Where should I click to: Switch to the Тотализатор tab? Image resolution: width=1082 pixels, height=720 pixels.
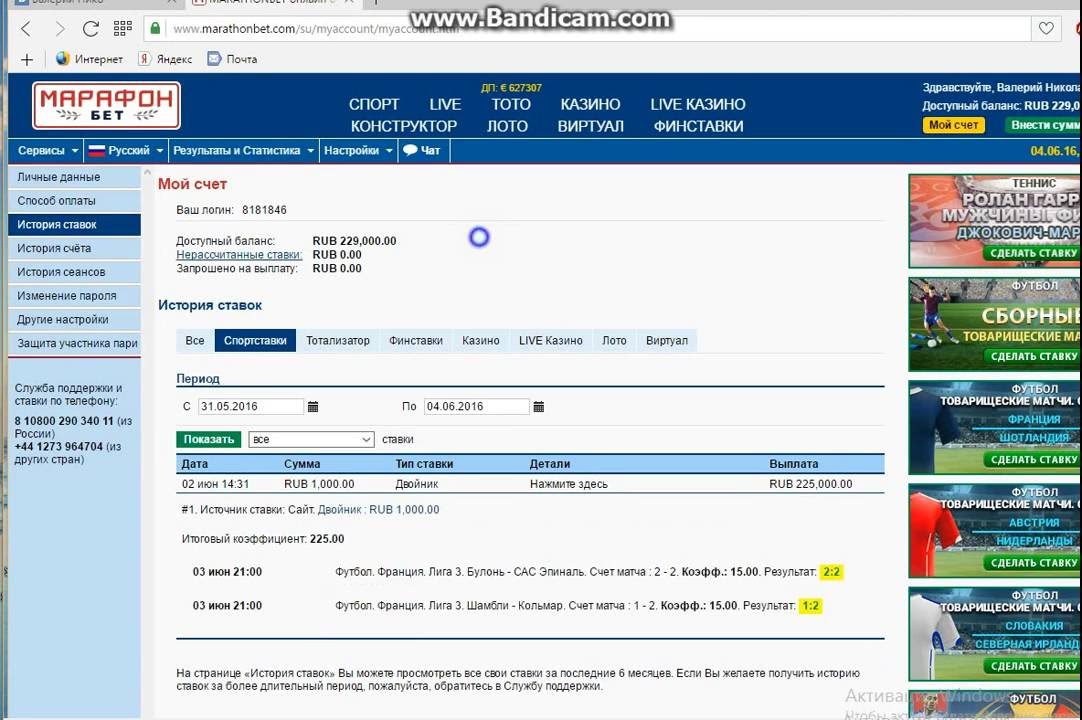[x=337, y=341]
